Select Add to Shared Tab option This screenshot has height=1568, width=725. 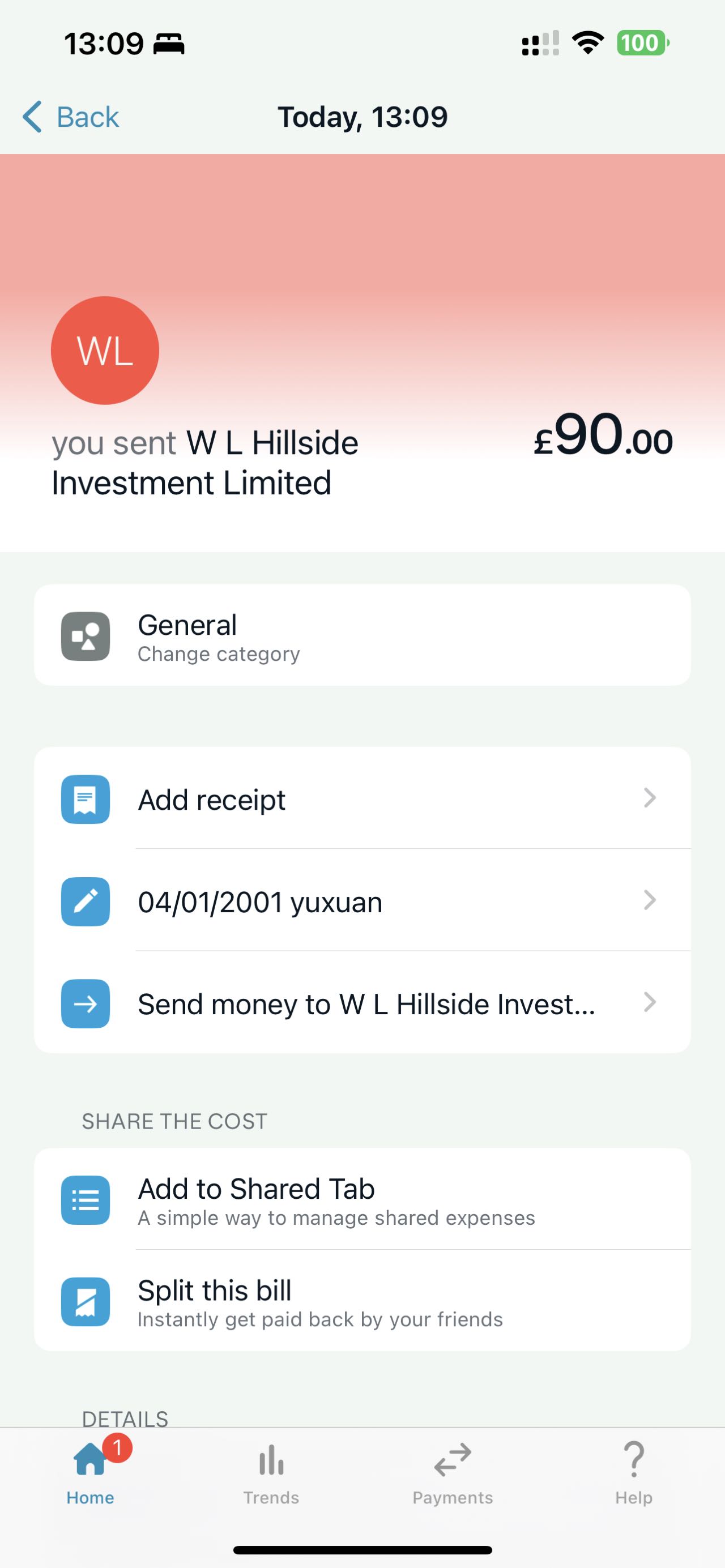point(256,1189)
